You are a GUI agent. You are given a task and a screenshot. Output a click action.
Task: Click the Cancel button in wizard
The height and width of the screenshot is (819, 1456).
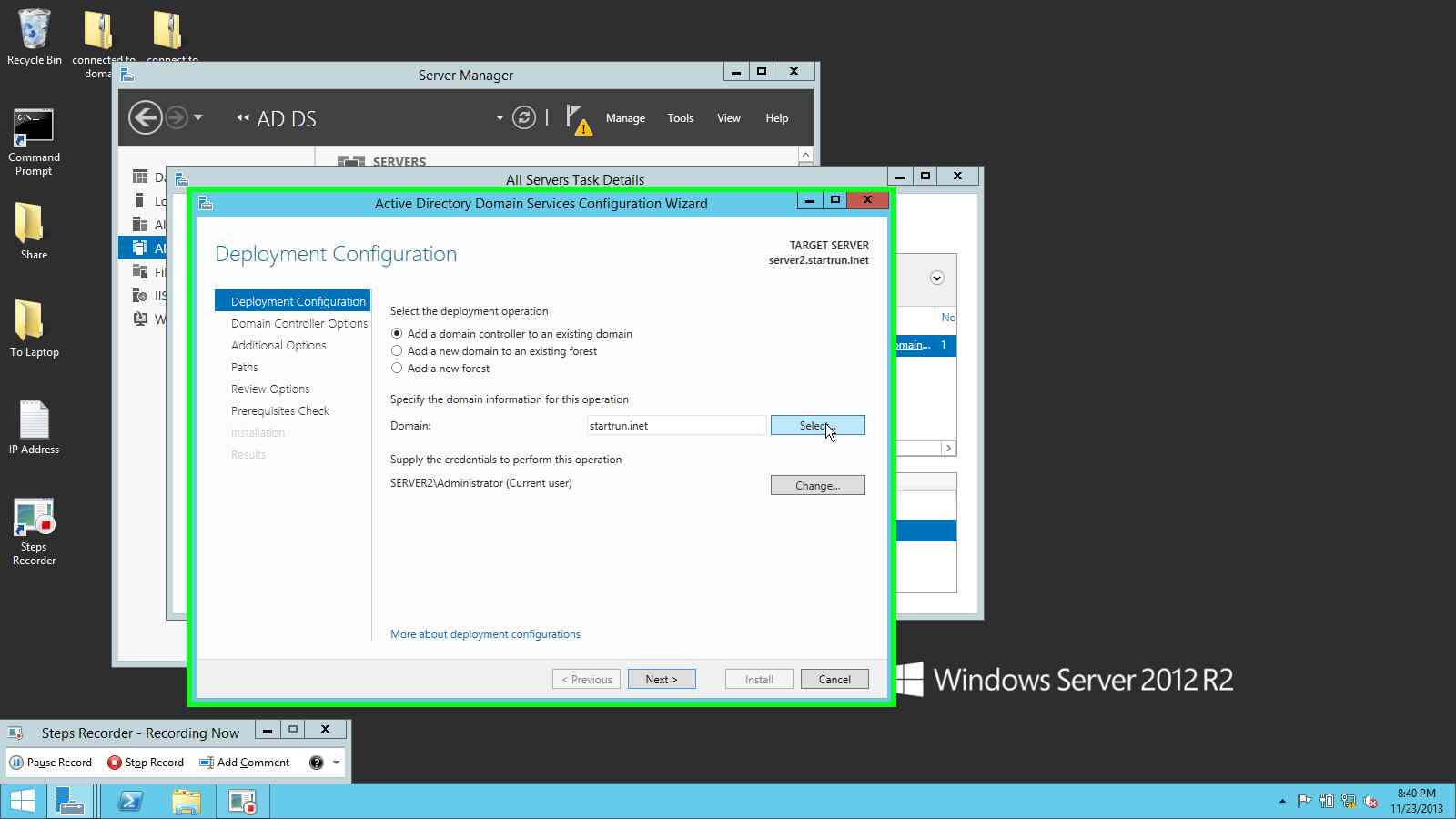coord(834,679)
